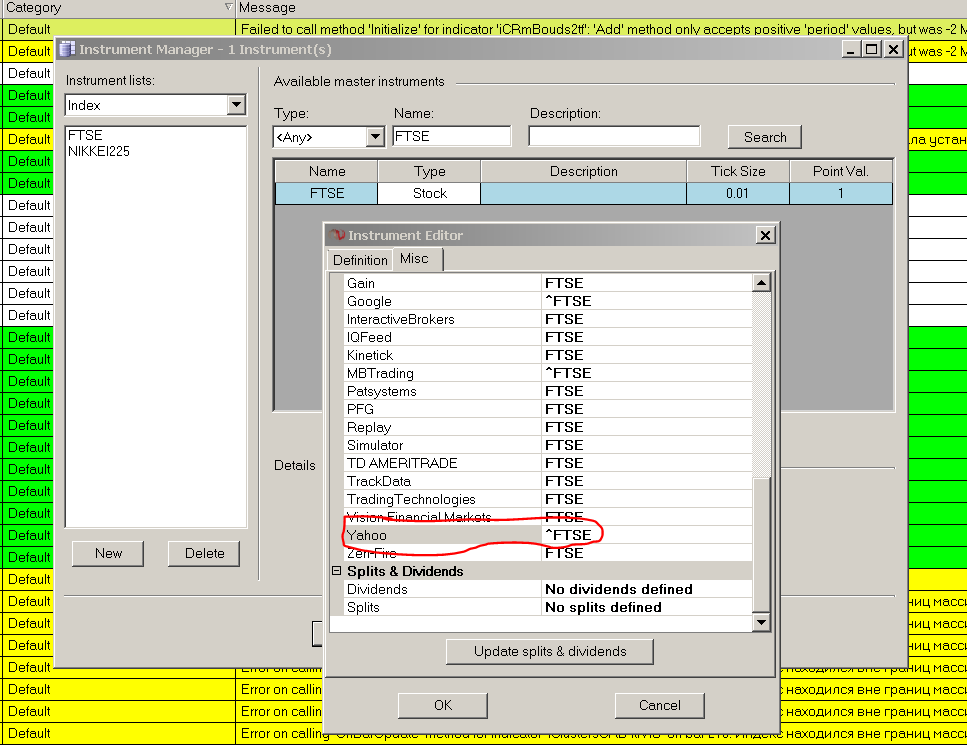Collapse the Splits & Dividends section
967x745 pixels.
tap(337, 571)
